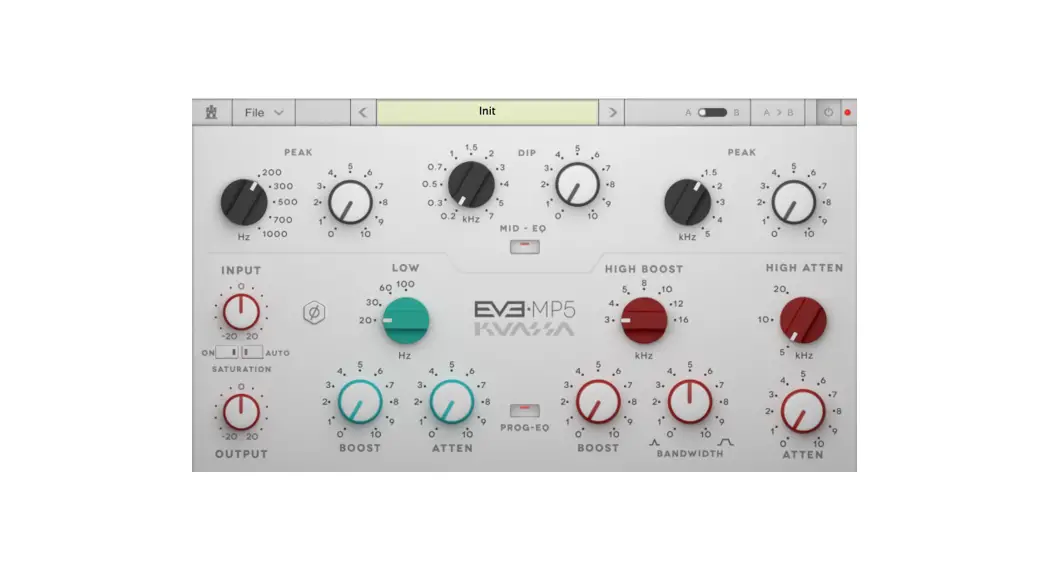Toggle the MID-EQ enable switch

pos(525,247)
